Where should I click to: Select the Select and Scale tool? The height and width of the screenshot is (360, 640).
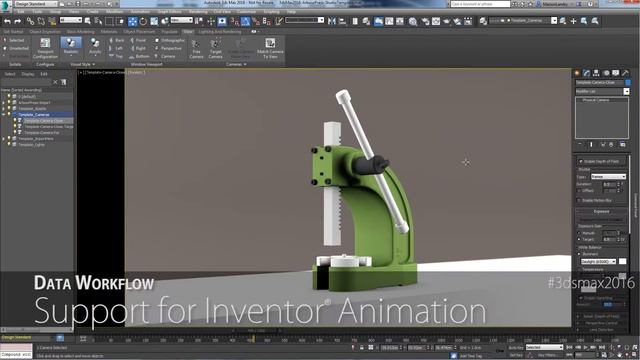click(154, 21)
